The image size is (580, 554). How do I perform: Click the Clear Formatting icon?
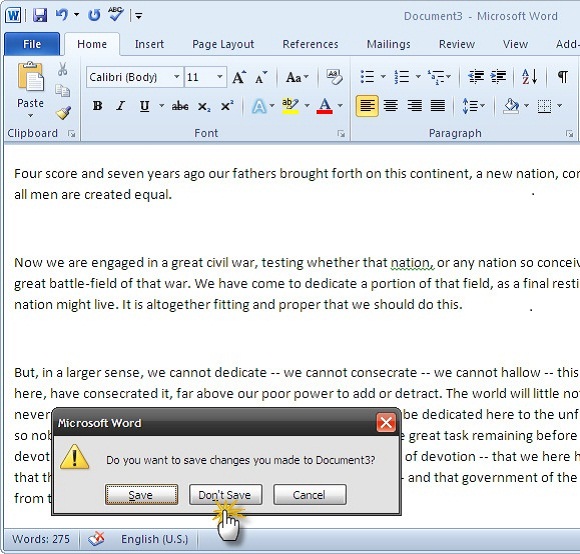click(334, 77)
